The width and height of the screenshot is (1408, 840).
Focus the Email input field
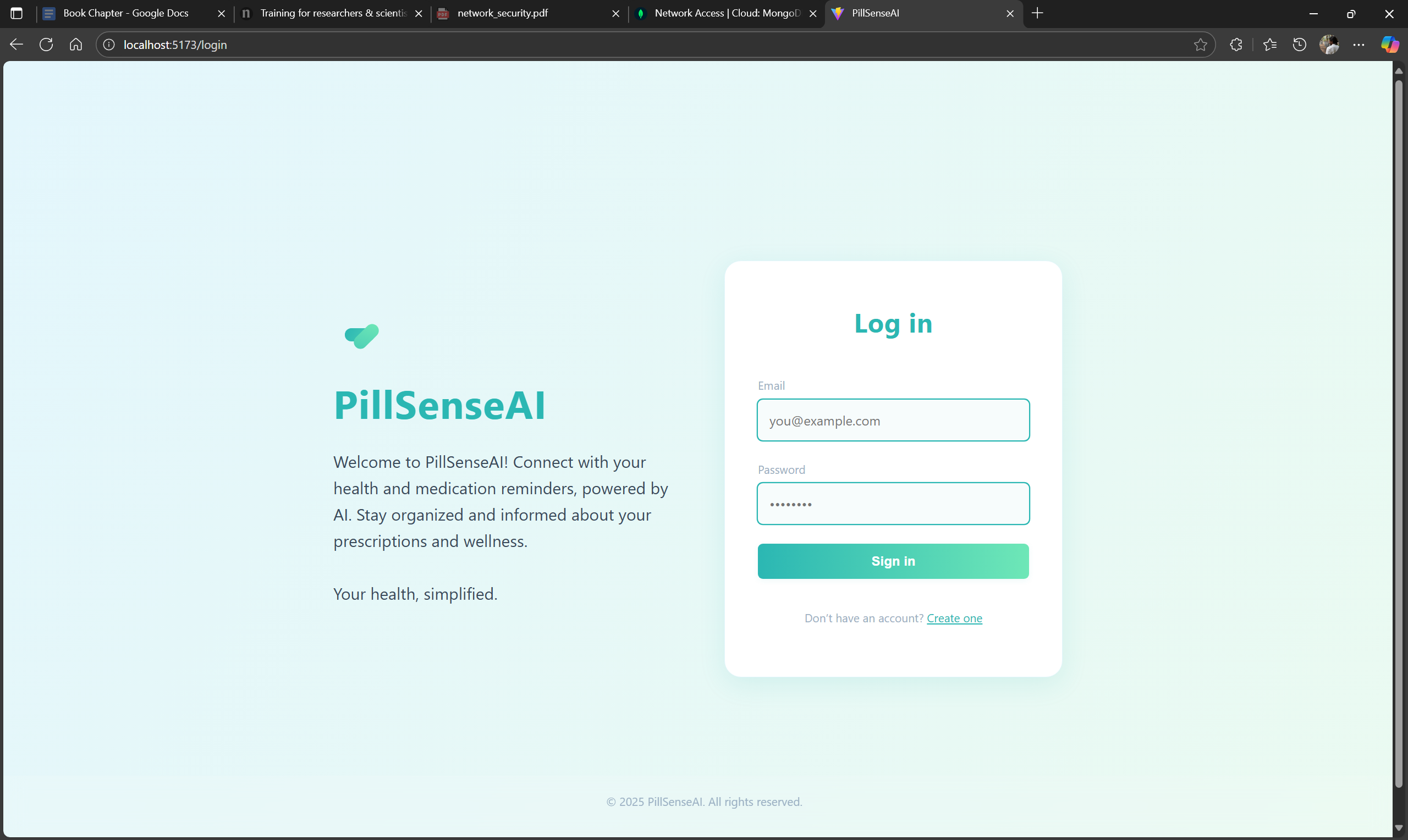pyautogui.click(x=893, y=420)
